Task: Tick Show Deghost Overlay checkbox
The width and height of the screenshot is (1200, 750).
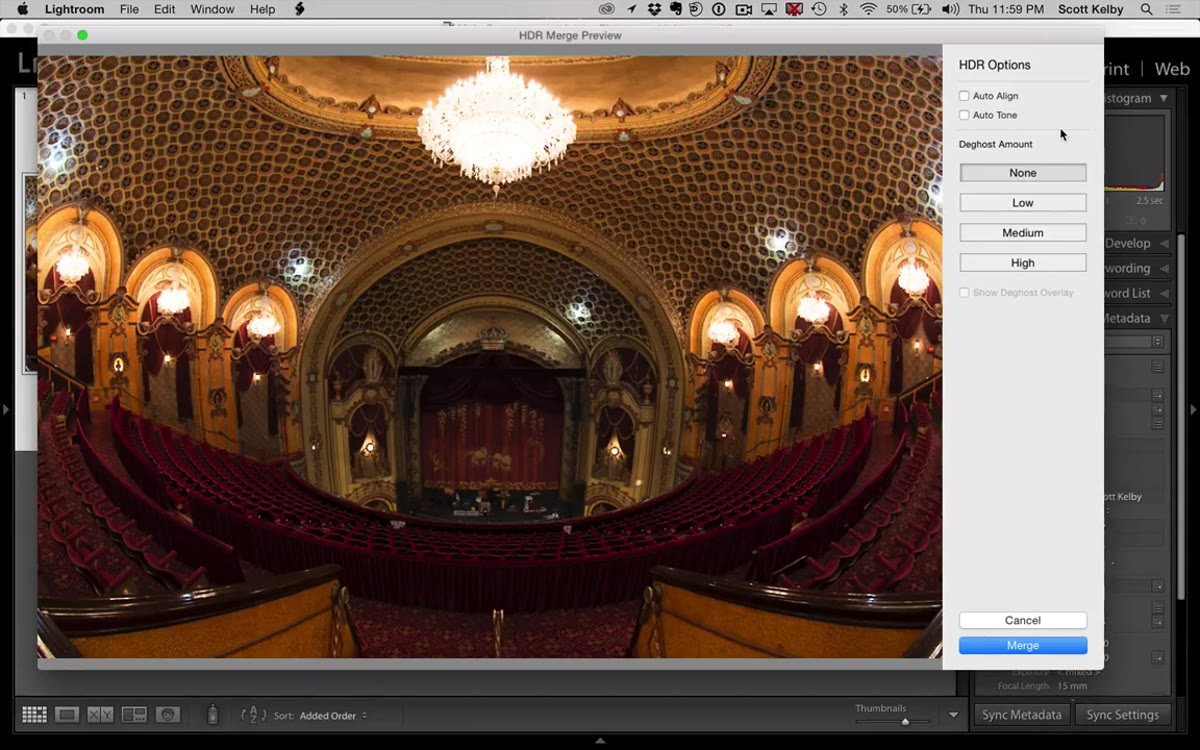Action: tap(964, 293)
